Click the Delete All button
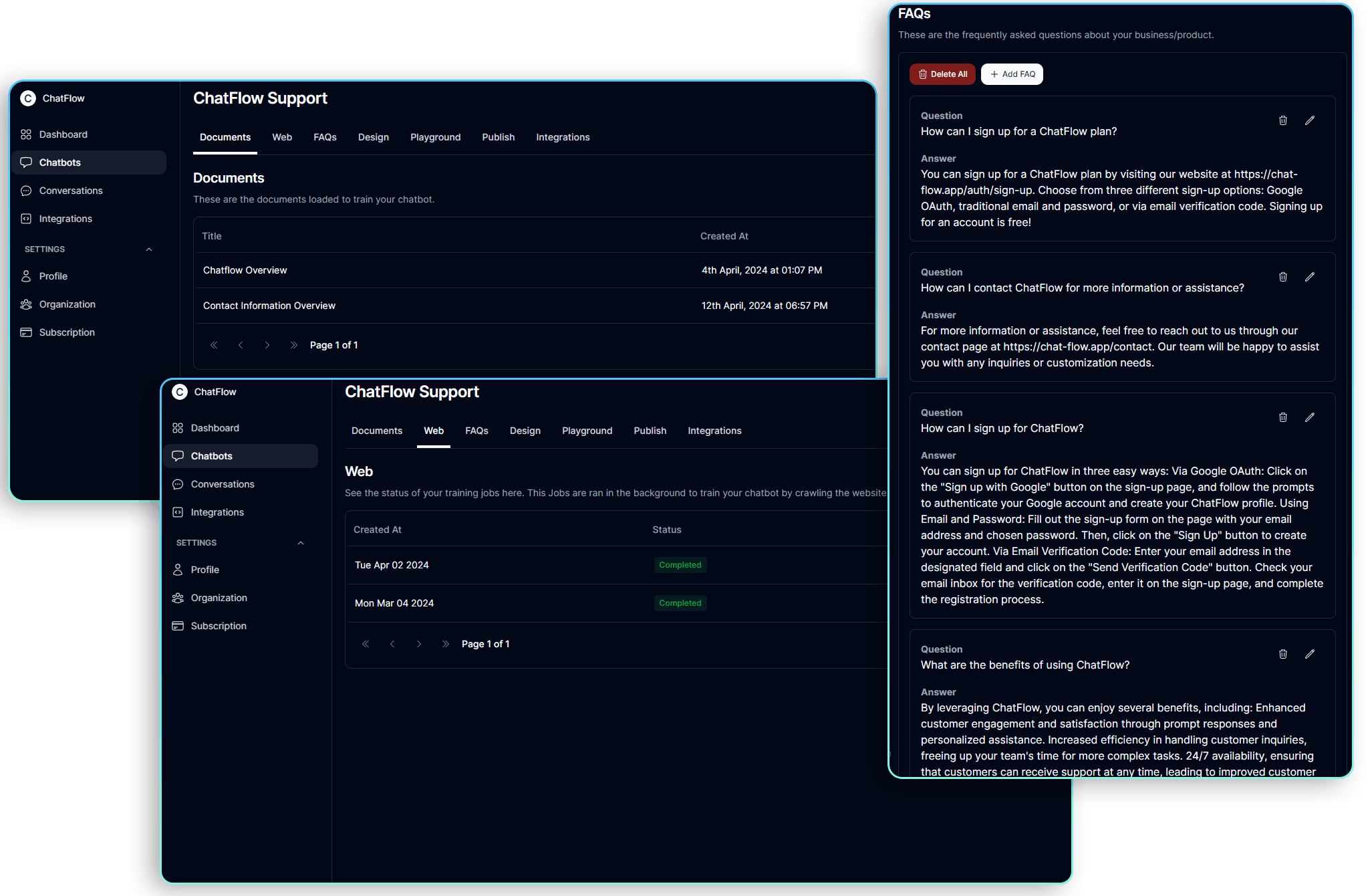Viewport: 1372px width, 896px height. coord(942,74)
